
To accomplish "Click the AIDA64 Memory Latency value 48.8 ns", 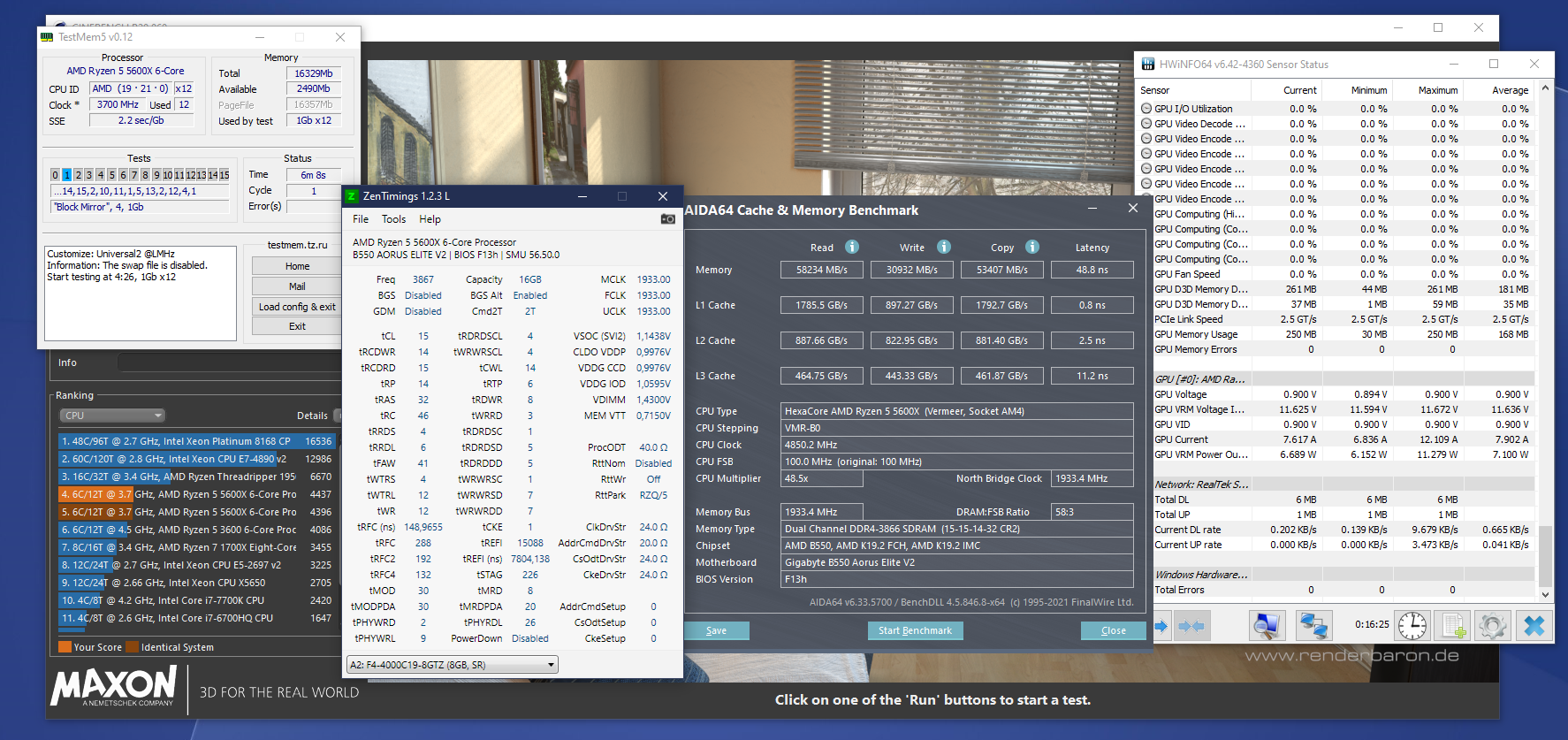I will coord(1092,270).
